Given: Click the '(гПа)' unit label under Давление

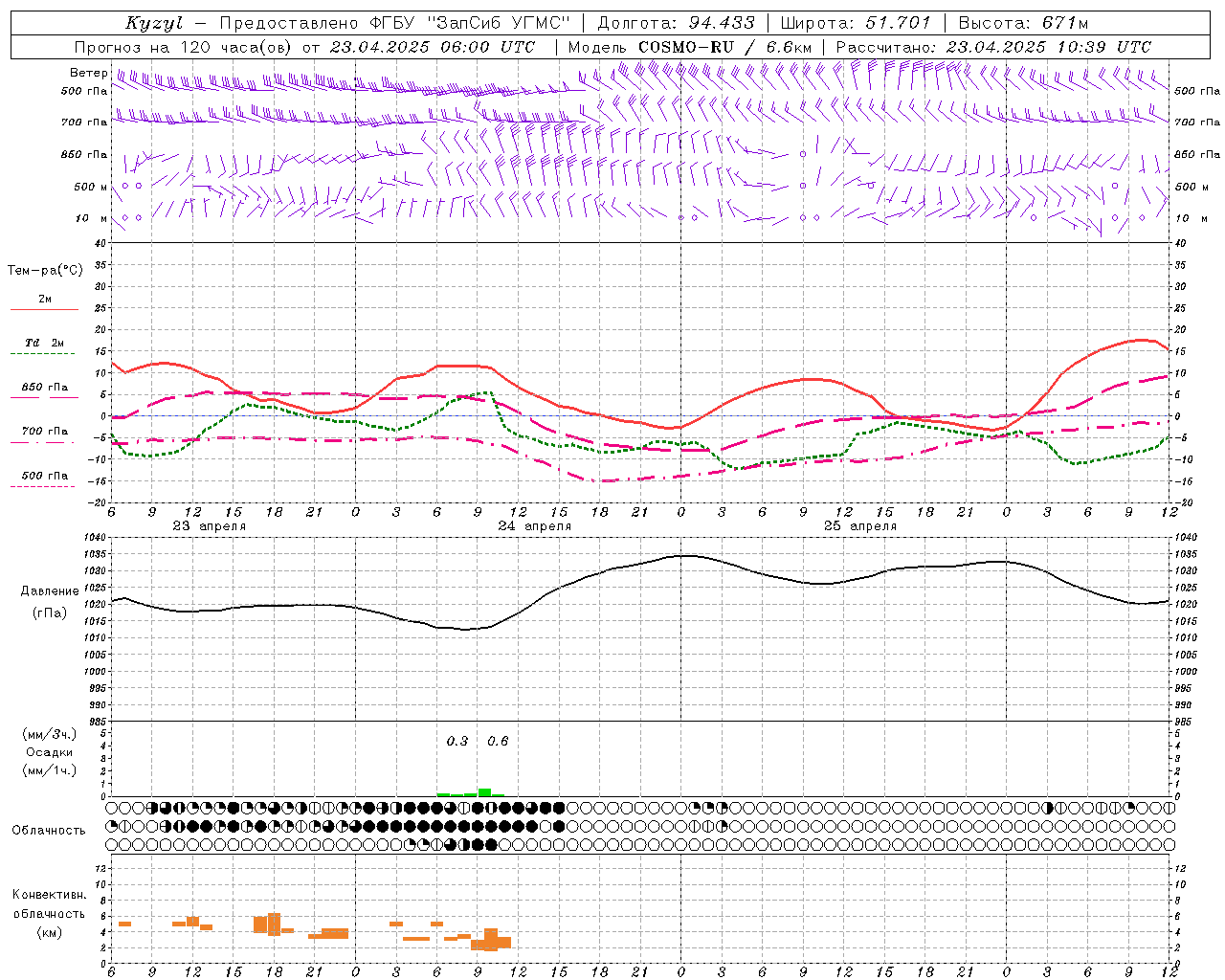Looking at the screenshot, I should (50, 612).
